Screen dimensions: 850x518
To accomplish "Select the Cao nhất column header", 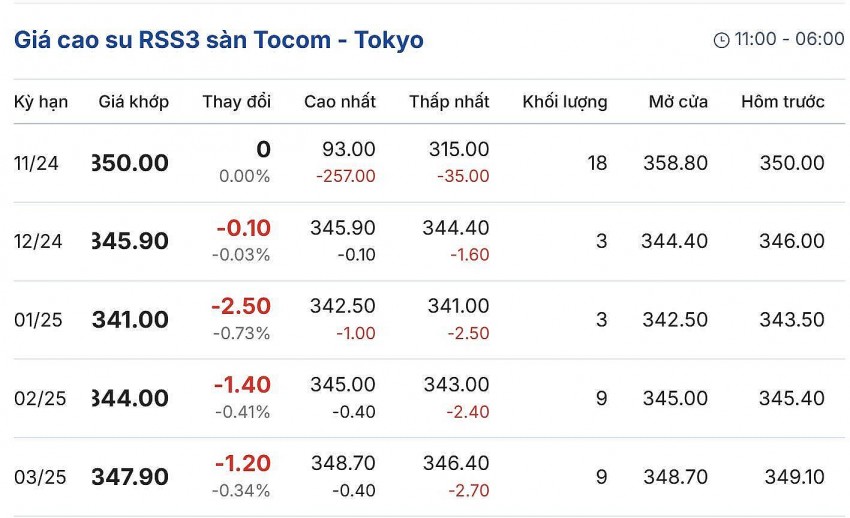I will pyautogui.click(x=340, y=102).
